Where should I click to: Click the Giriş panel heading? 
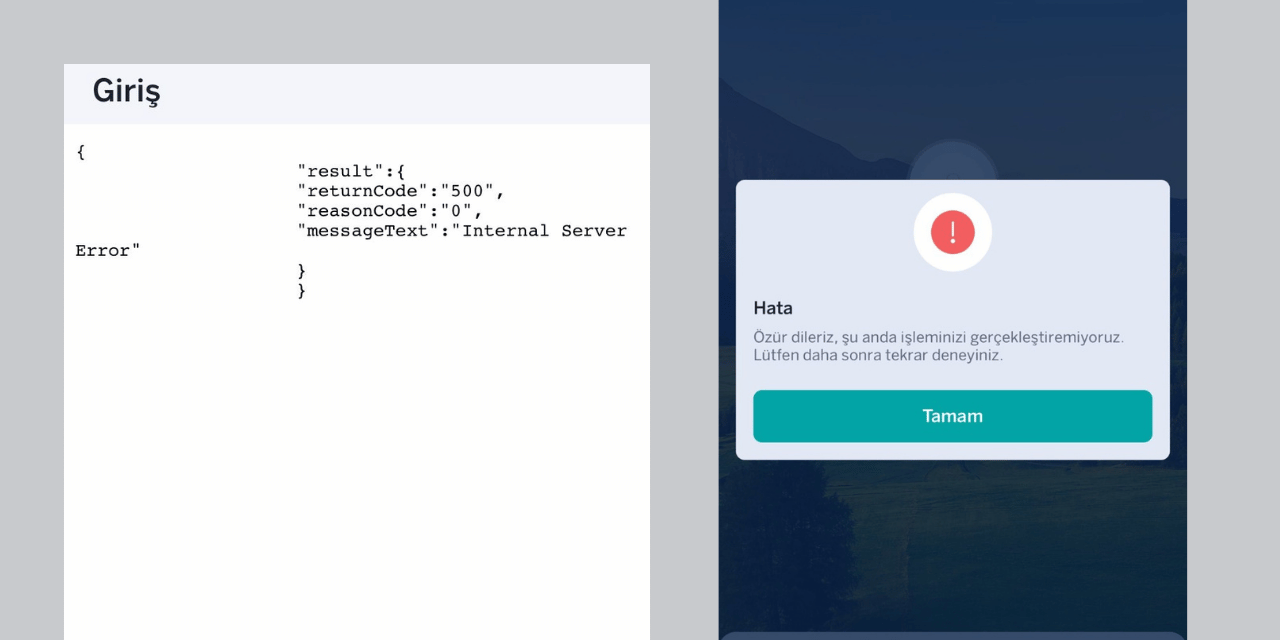126,91
